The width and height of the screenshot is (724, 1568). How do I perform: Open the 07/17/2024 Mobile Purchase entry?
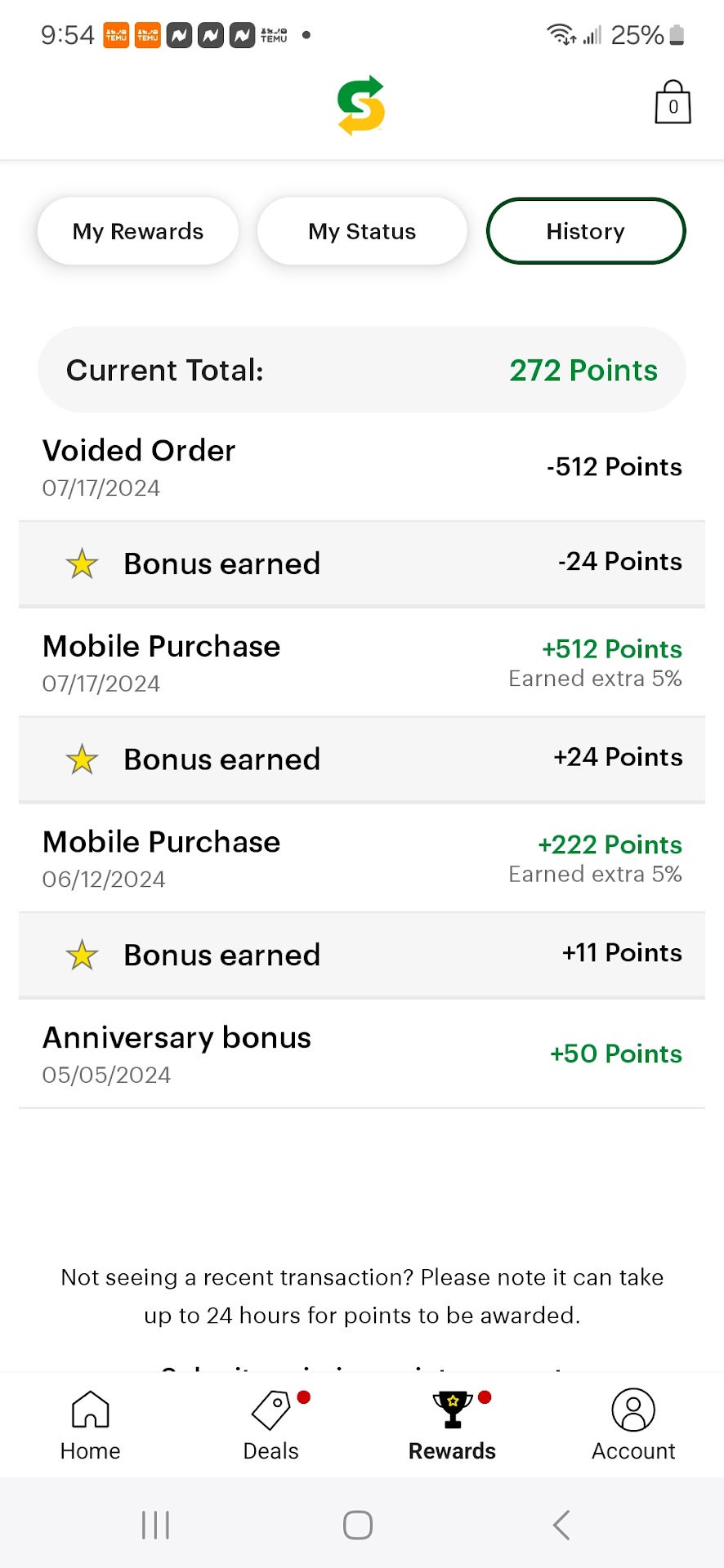(361, 663)
